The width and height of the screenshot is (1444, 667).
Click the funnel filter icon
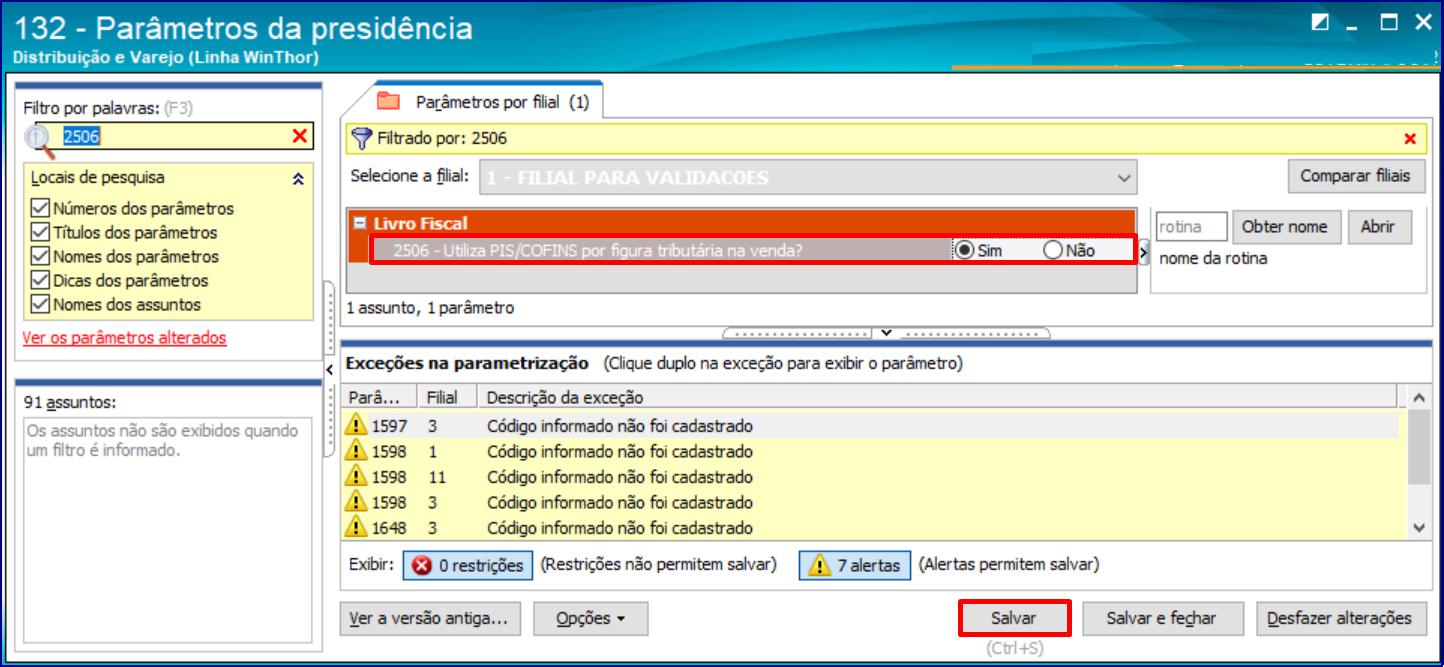coord(362,139)
